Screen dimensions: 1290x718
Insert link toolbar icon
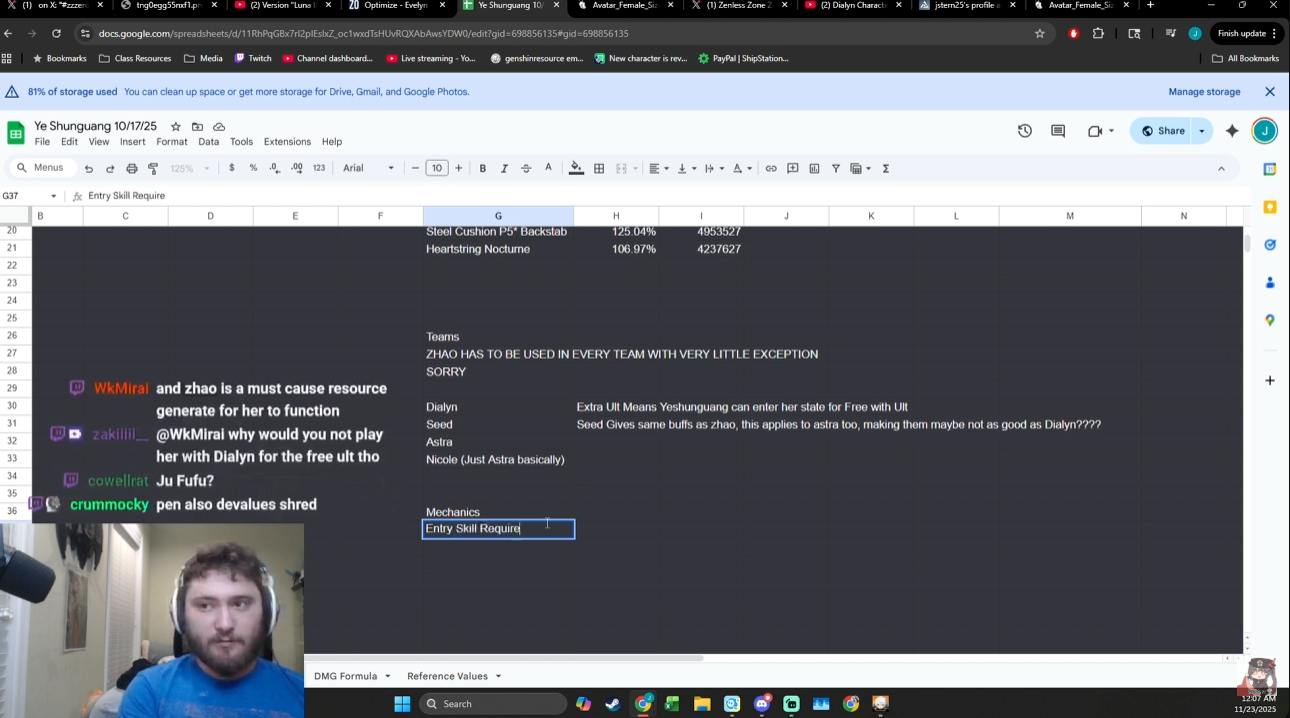771,168
